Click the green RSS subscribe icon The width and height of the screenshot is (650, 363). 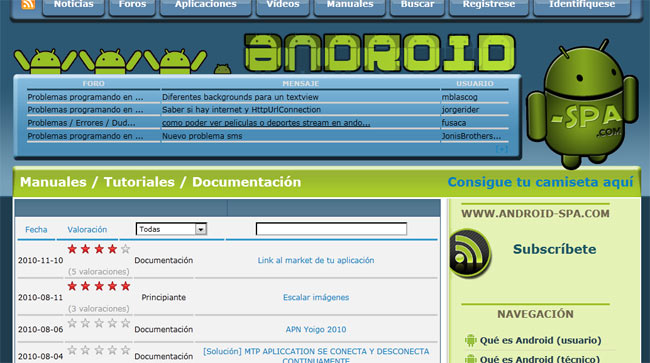(x=470, y=253)
